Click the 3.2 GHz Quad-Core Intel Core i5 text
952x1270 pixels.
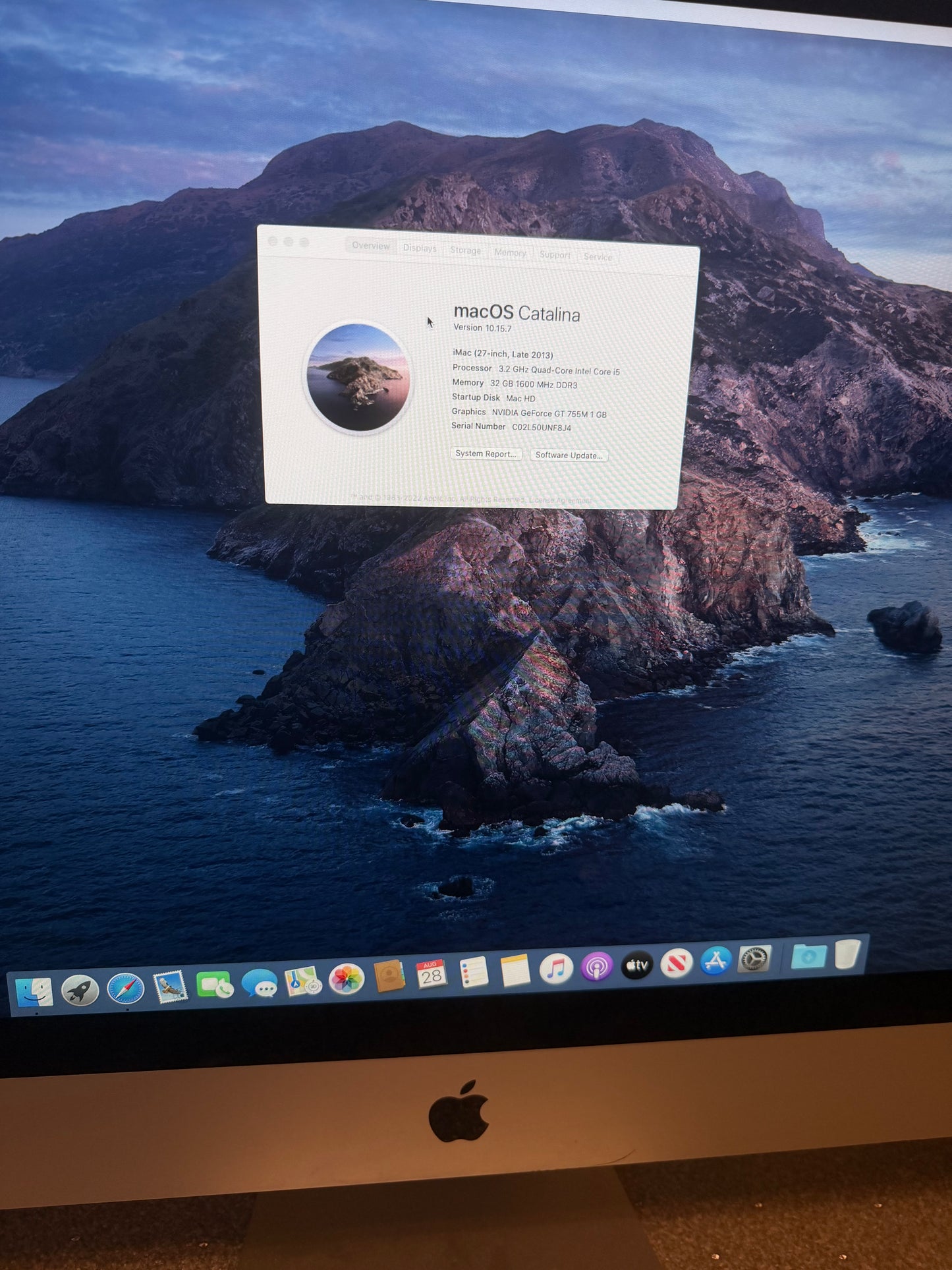click(x=559, y=370)
